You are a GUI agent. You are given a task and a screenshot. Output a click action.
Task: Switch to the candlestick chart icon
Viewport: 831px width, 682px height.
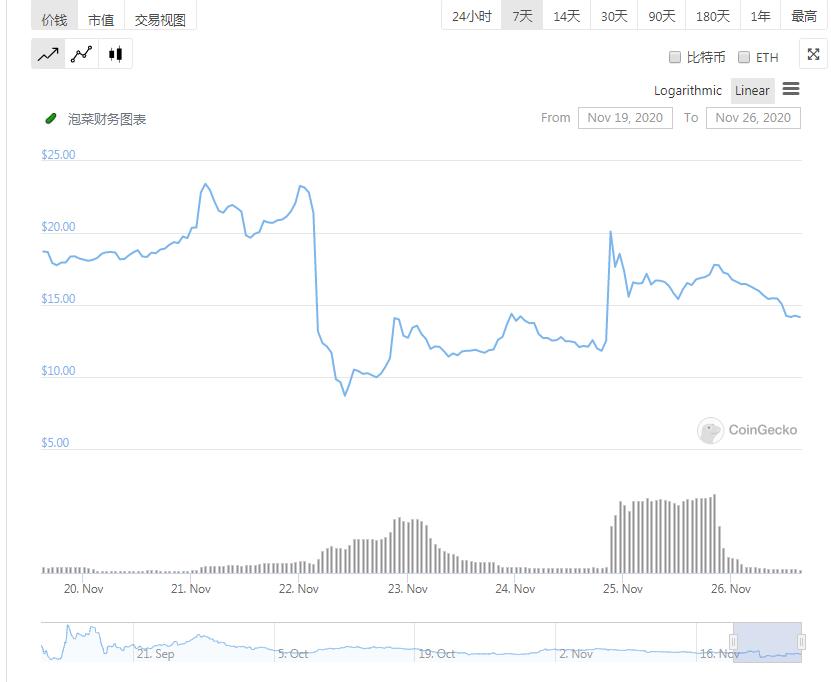click(x=115, y=54)
